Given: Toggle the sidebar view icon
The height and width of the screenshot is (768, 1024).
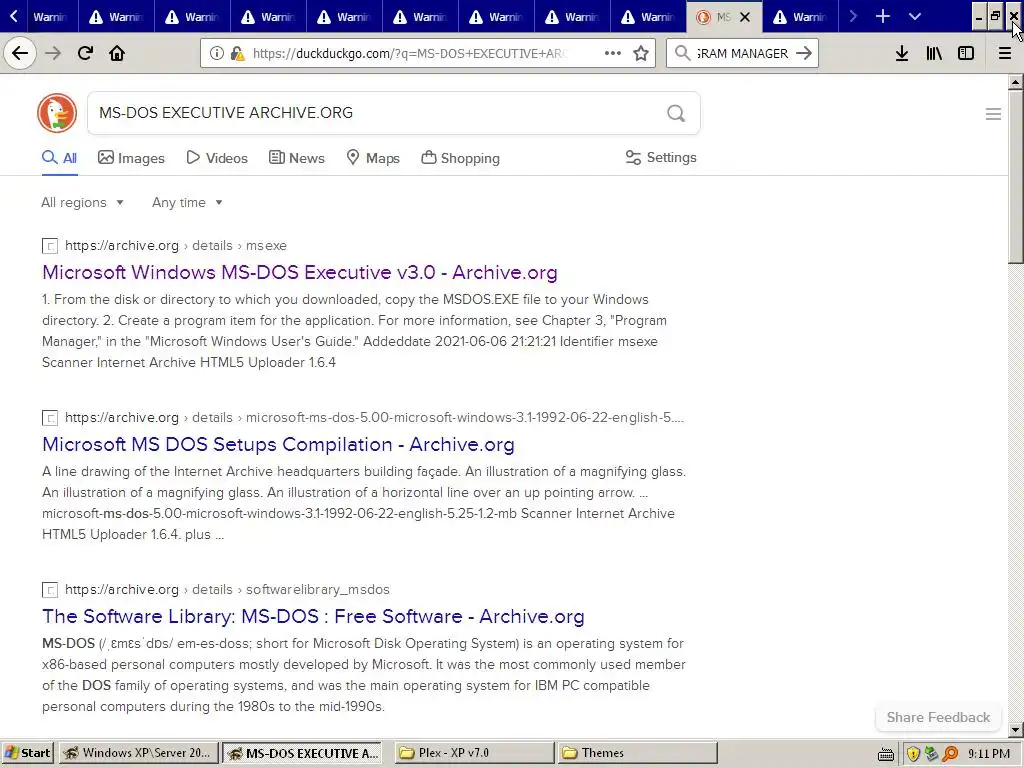Looking at the screenshot, I should tap(966, 53).
